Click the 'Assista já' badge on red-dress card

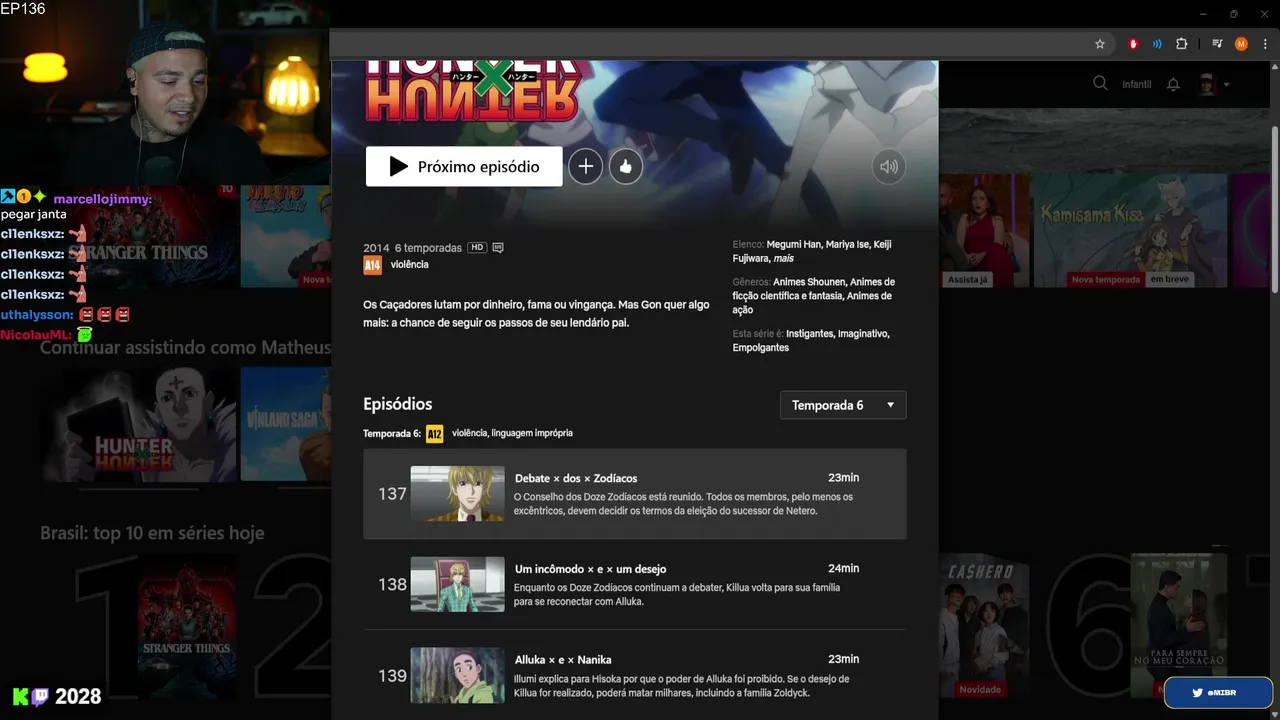(968, 279)
